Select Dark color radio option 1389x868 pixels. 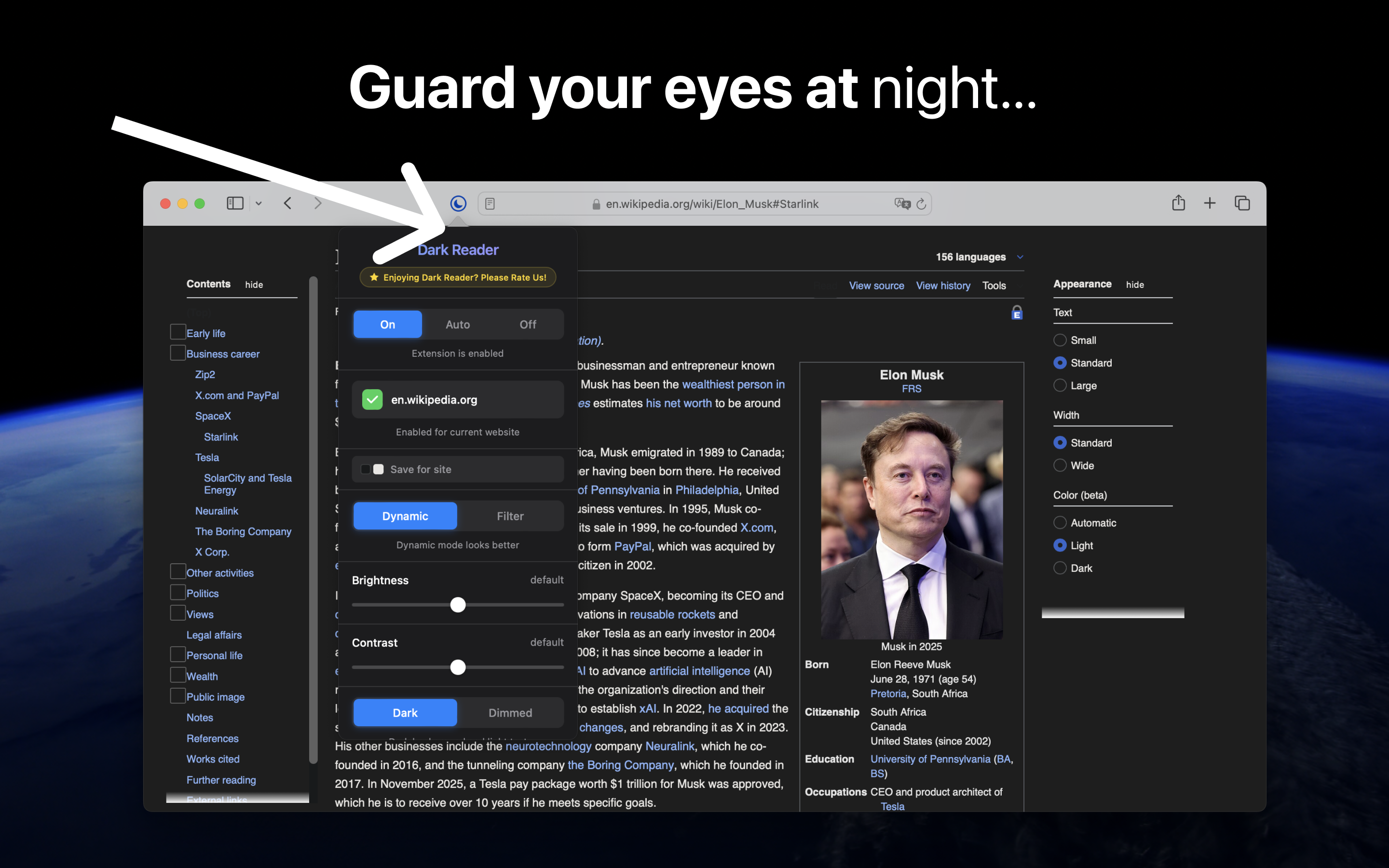[x=1060, y=568]
